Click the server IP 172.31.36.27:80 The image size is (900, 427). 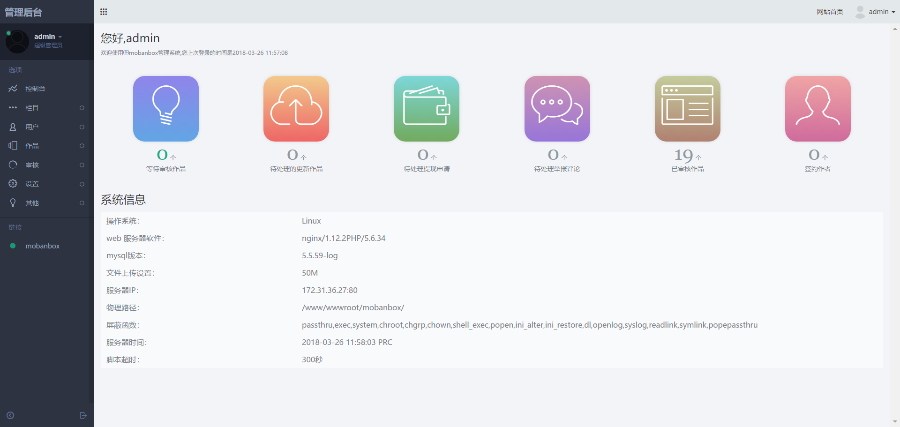tap(329, 290)
